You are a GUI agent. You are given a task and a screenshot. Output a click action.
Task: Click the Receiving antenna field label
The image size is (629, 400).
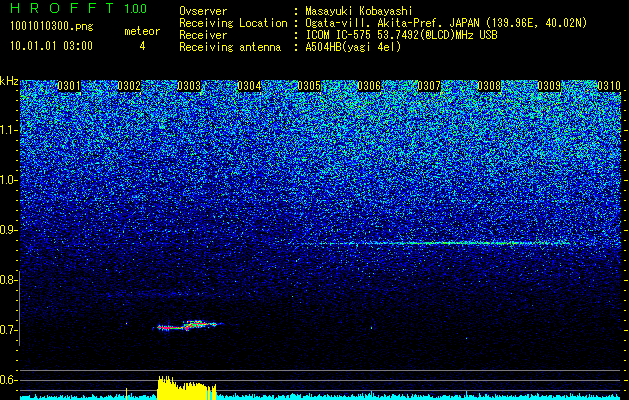coord(230,47)
